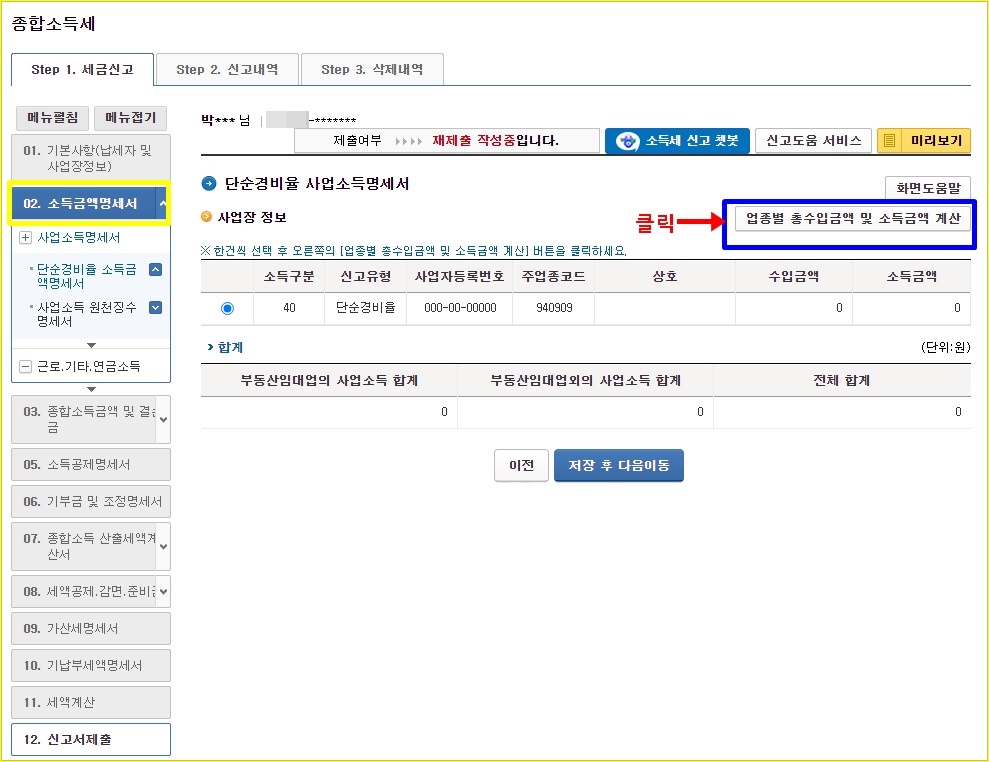Open 02. 소득금액명세서 menu item

tap(83, 203)
